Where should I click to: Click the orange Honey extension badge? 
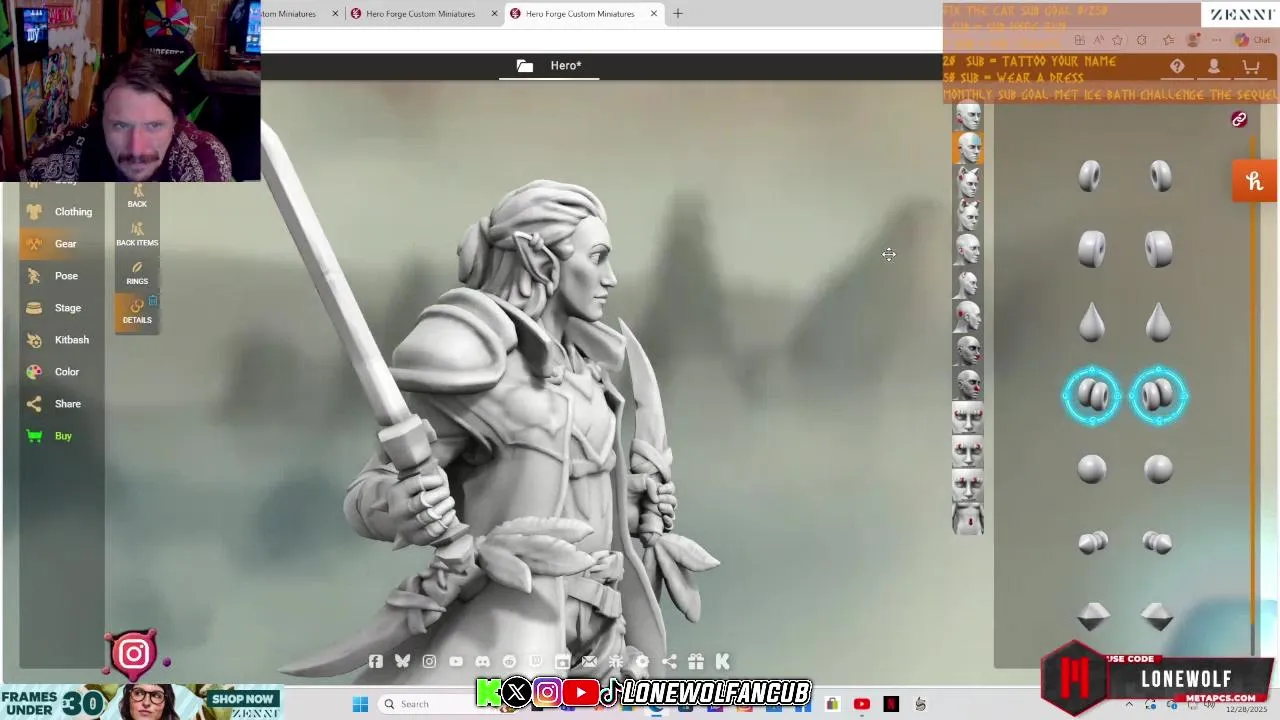[1254, 181]
